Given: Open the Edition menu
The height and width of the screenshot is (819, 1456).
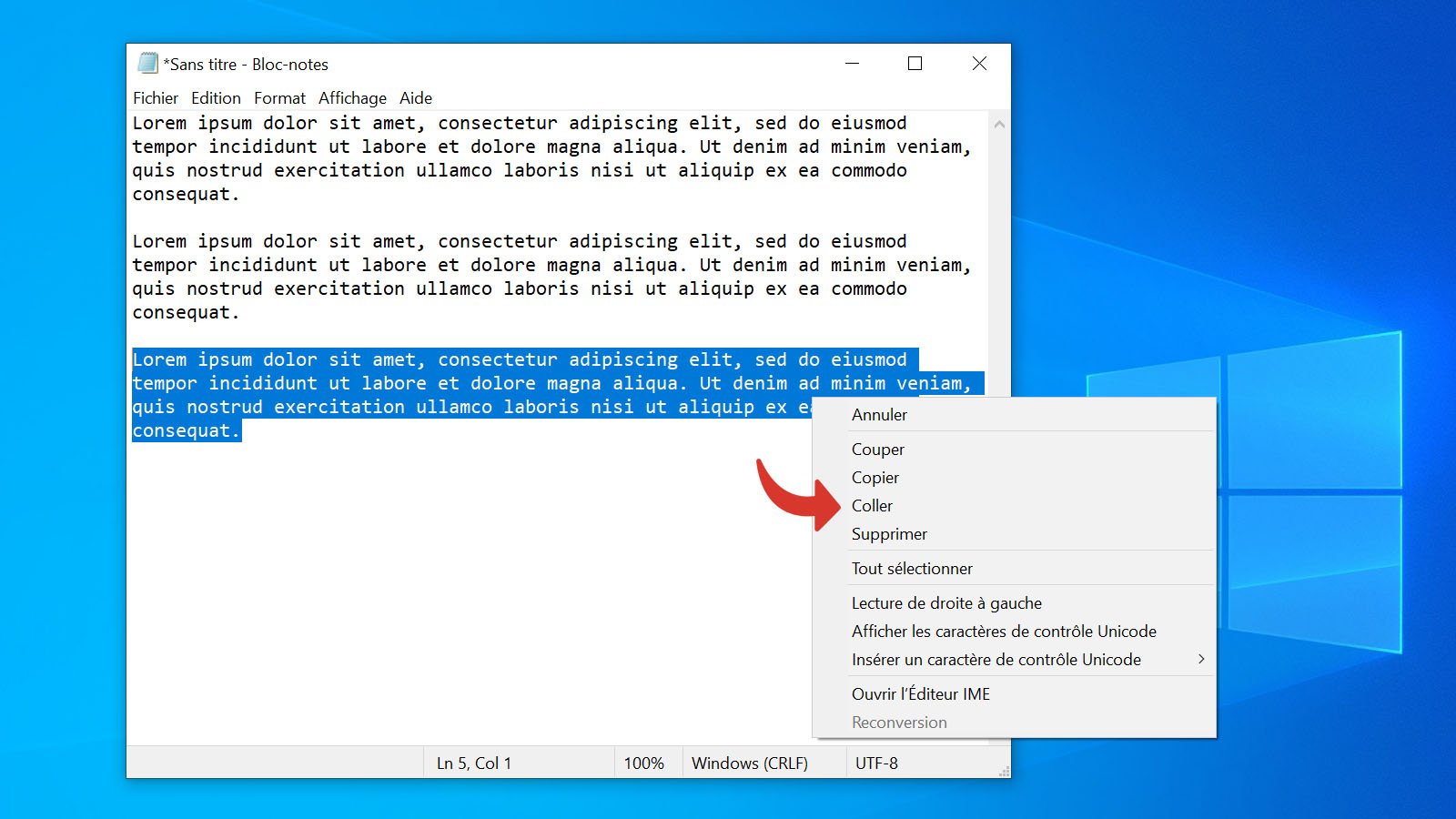Looking at the screenshot, I should coord(216,98).
